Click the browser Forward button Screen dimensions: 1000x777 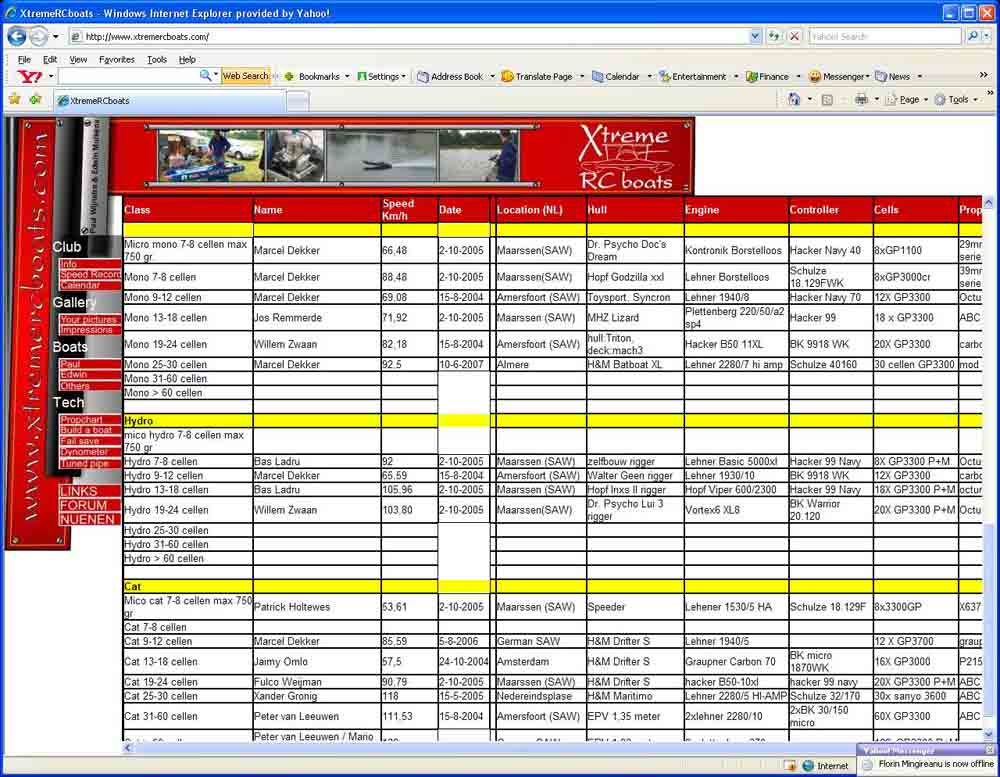point(38,36)
